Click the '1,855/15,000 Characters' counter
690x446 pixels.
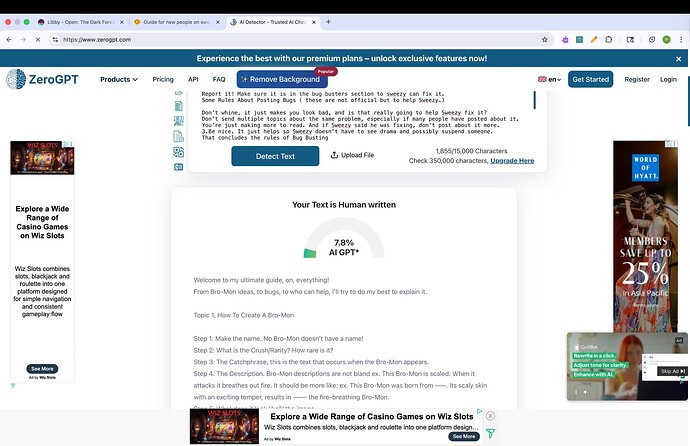click(471, 151)
